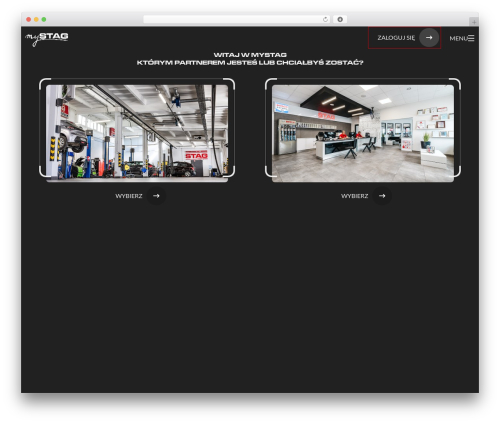This screenshot has width=500, height=423.
Task: Close the browser window with red button
Action: tap(29, 19)
